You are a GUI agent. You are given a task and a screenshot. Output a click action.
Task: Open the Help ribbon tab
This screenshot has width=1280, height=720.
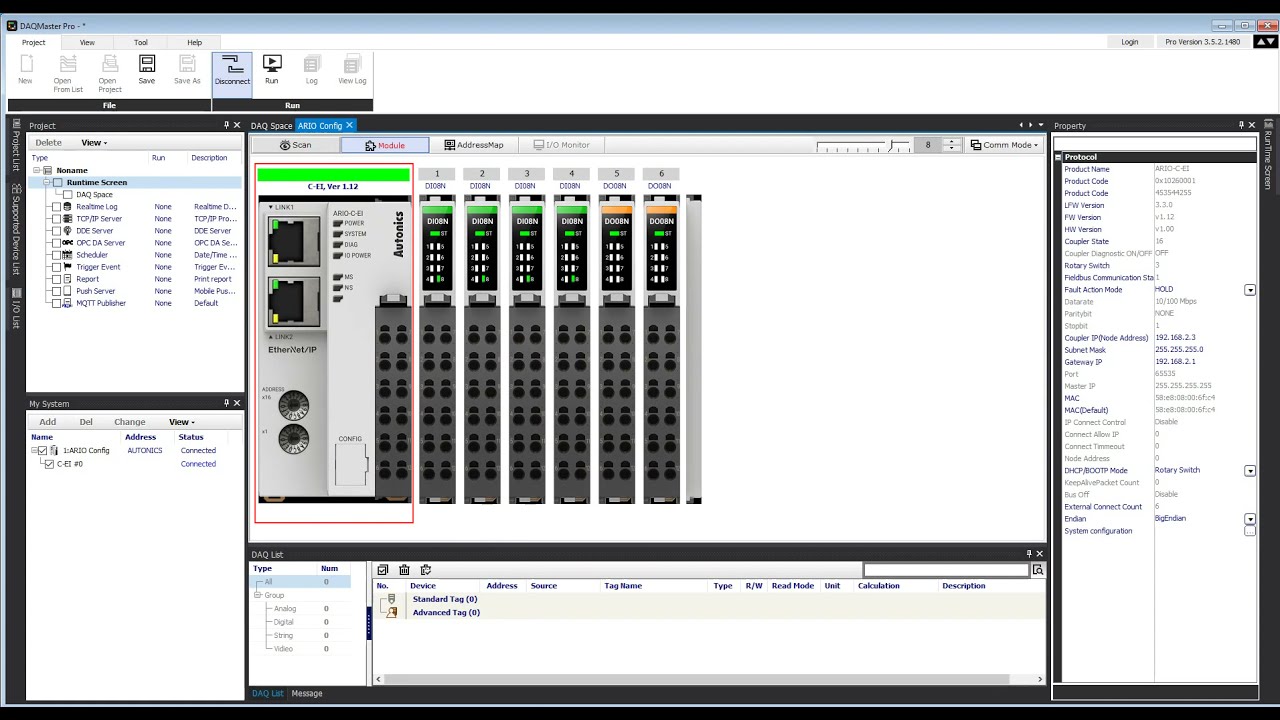(195, 42)
